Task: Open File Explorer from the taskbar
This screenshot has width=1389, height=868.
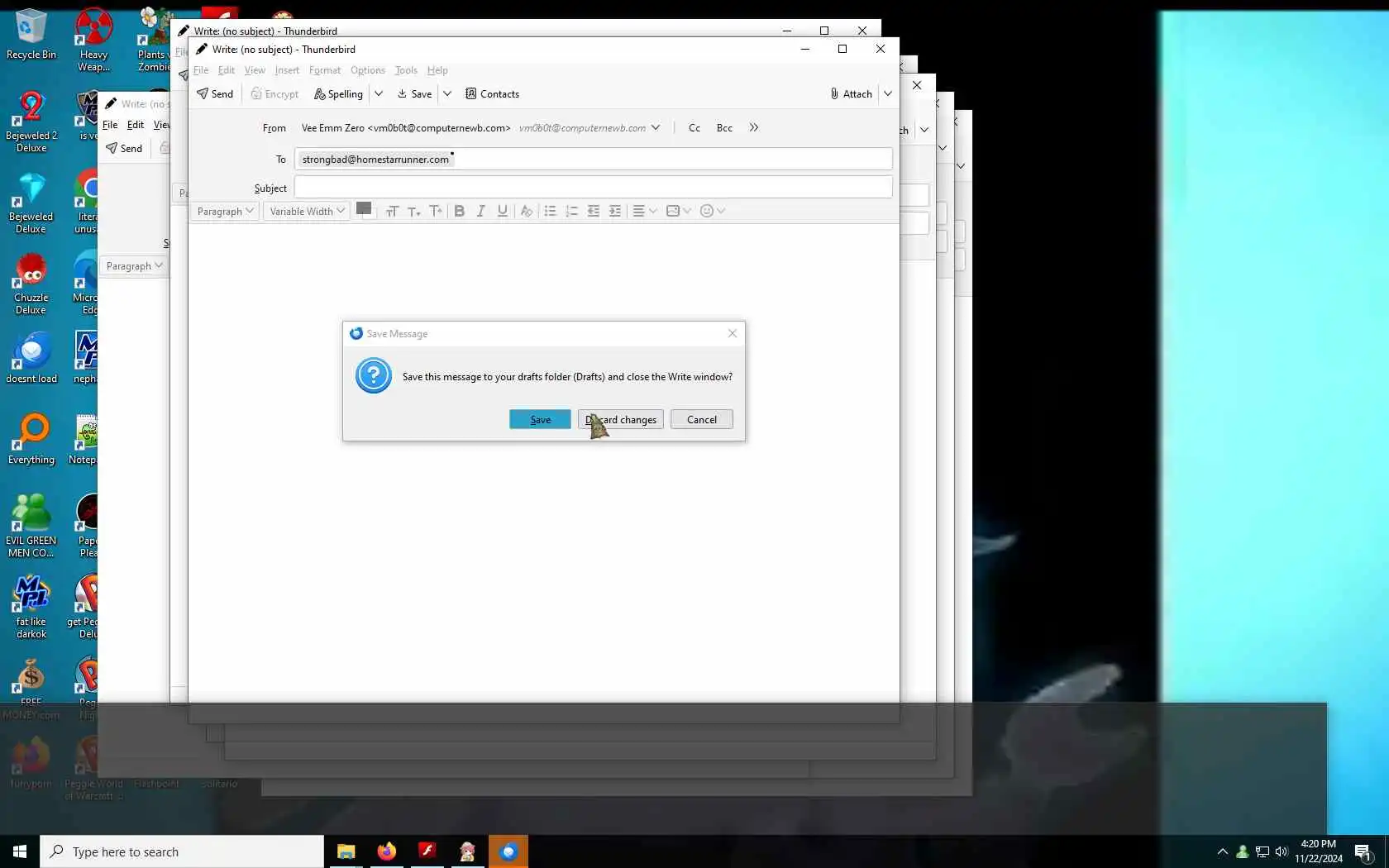Action: coord(346,851)
